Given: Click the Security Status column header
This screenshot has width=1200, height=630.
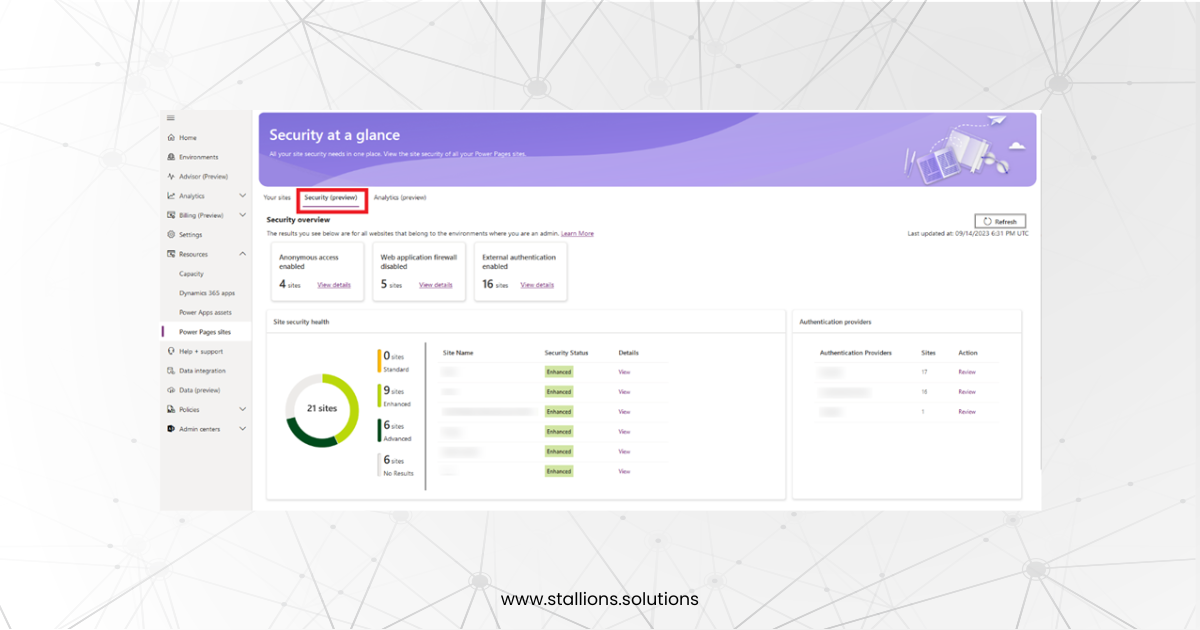Looking at the screenshot, I should [566, 353].
